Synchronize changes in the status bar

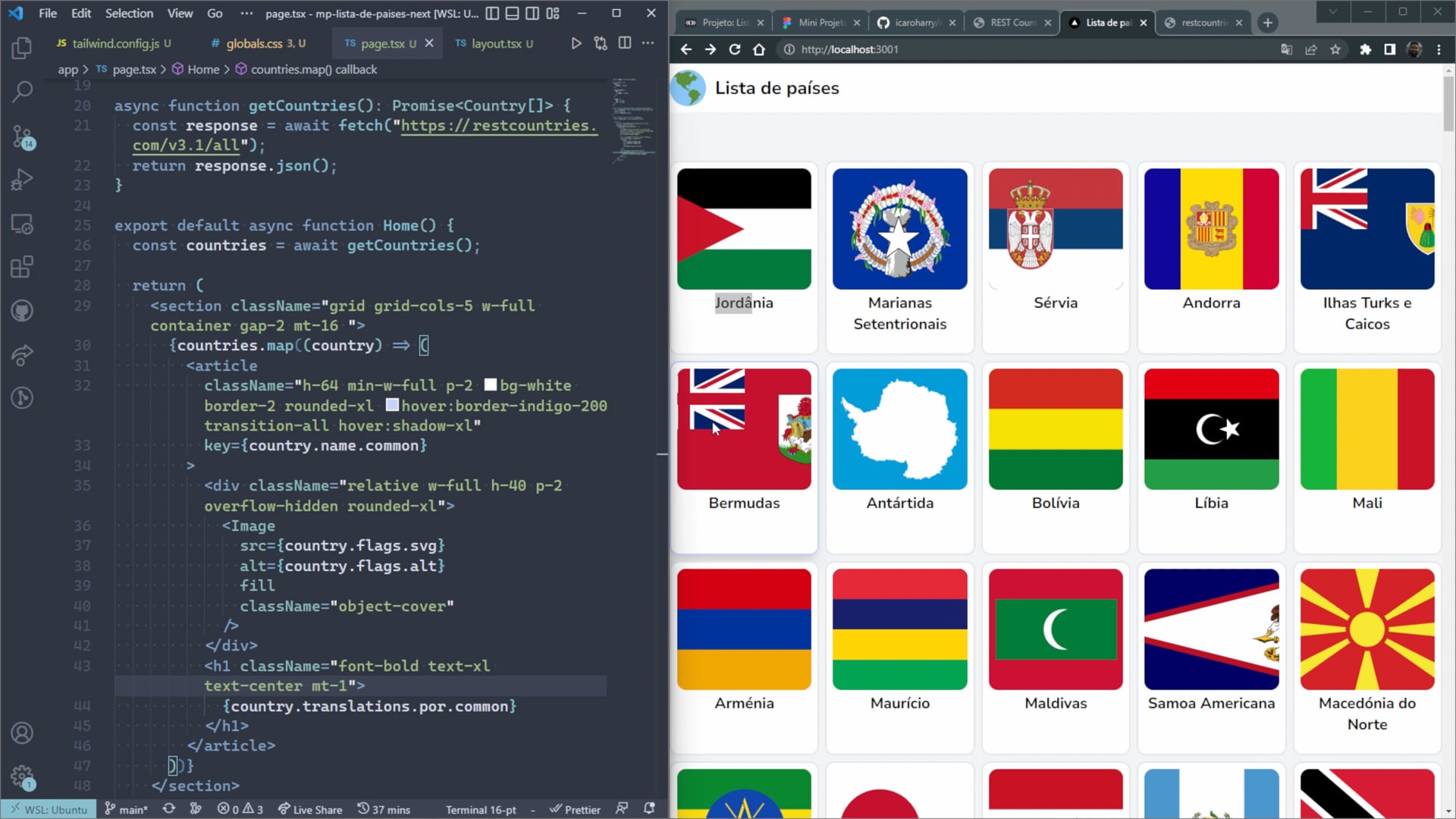(x=169, y=809)
